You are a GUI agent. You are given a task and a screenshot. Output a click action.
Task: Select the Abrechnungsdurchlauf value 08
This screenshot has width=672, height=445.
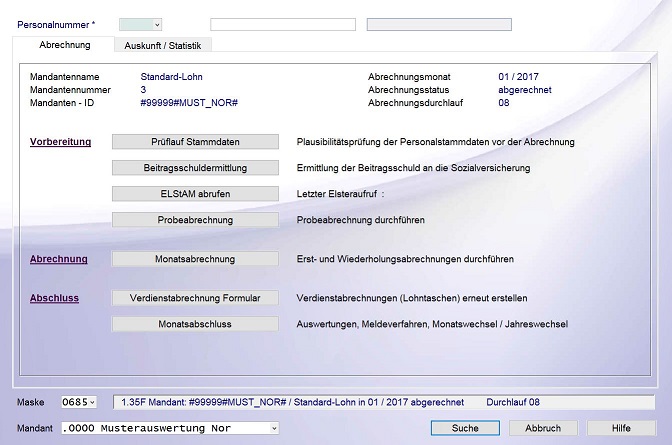(504, 103)
